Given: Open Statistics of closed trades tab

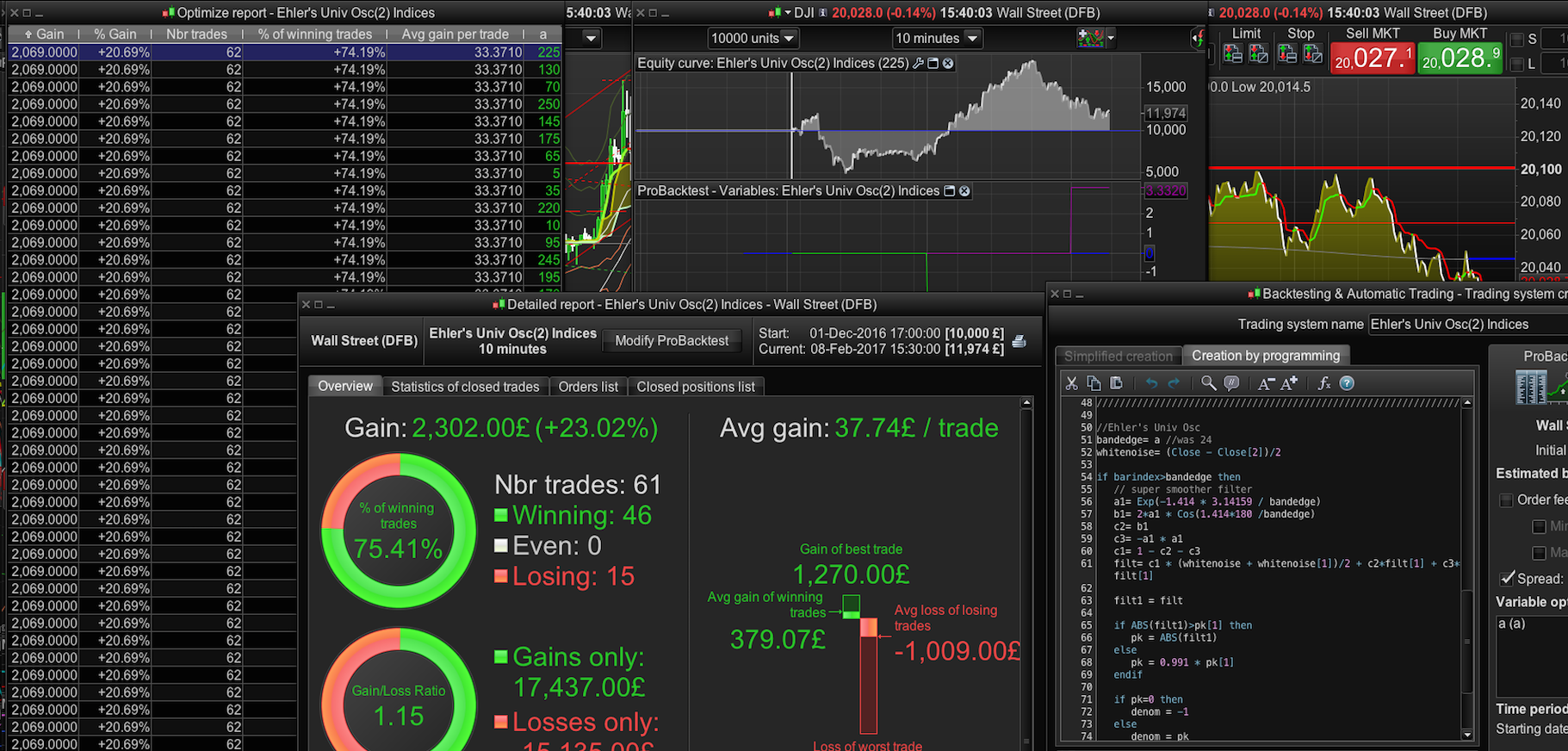Looking at the screenshot, I should click(465, 387).
